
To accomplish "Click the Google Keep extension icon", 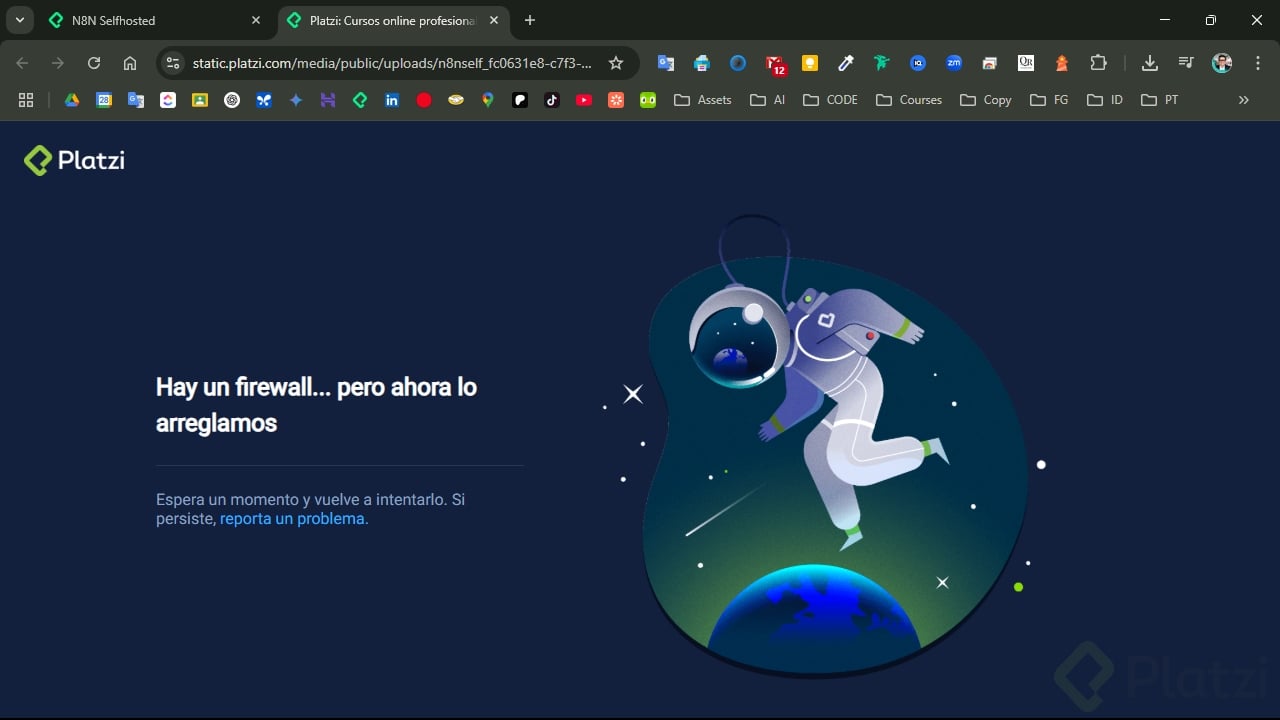I will click(x=810, y=63).
